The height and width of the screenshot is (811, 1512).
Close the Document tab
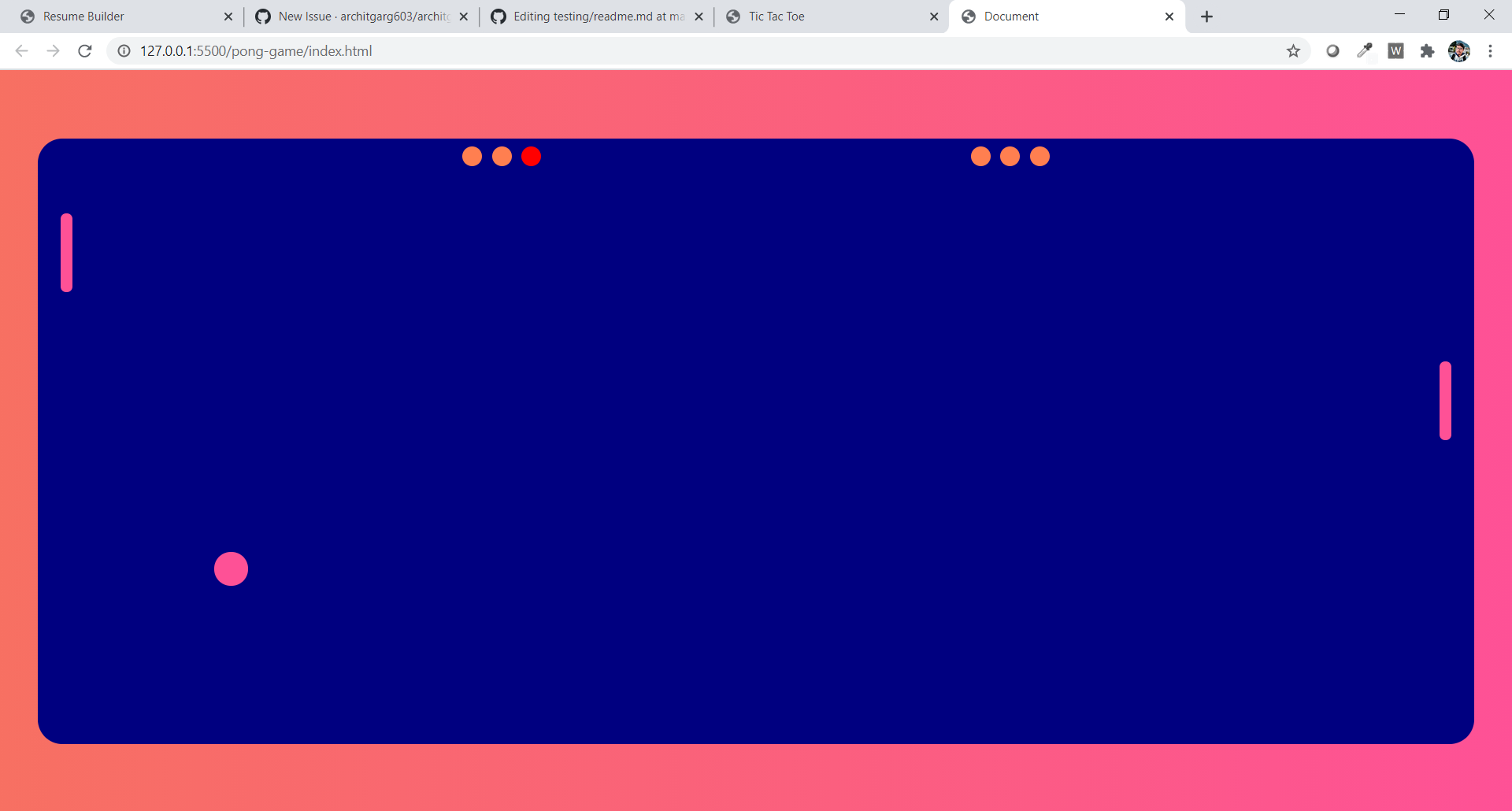tap(1169, 16)
